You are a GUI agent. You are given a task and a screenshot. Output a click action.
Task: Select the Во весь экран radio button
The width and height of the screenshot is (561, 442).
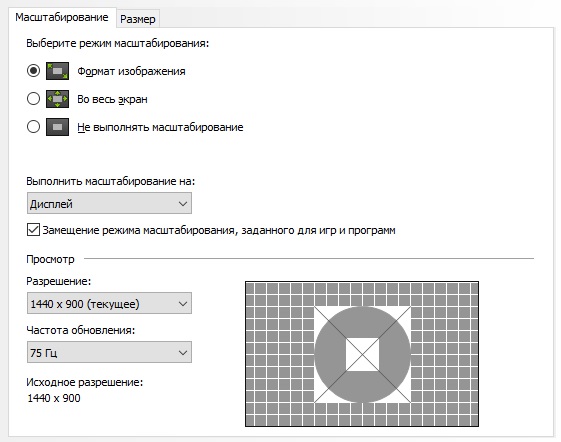coord(33,98)
